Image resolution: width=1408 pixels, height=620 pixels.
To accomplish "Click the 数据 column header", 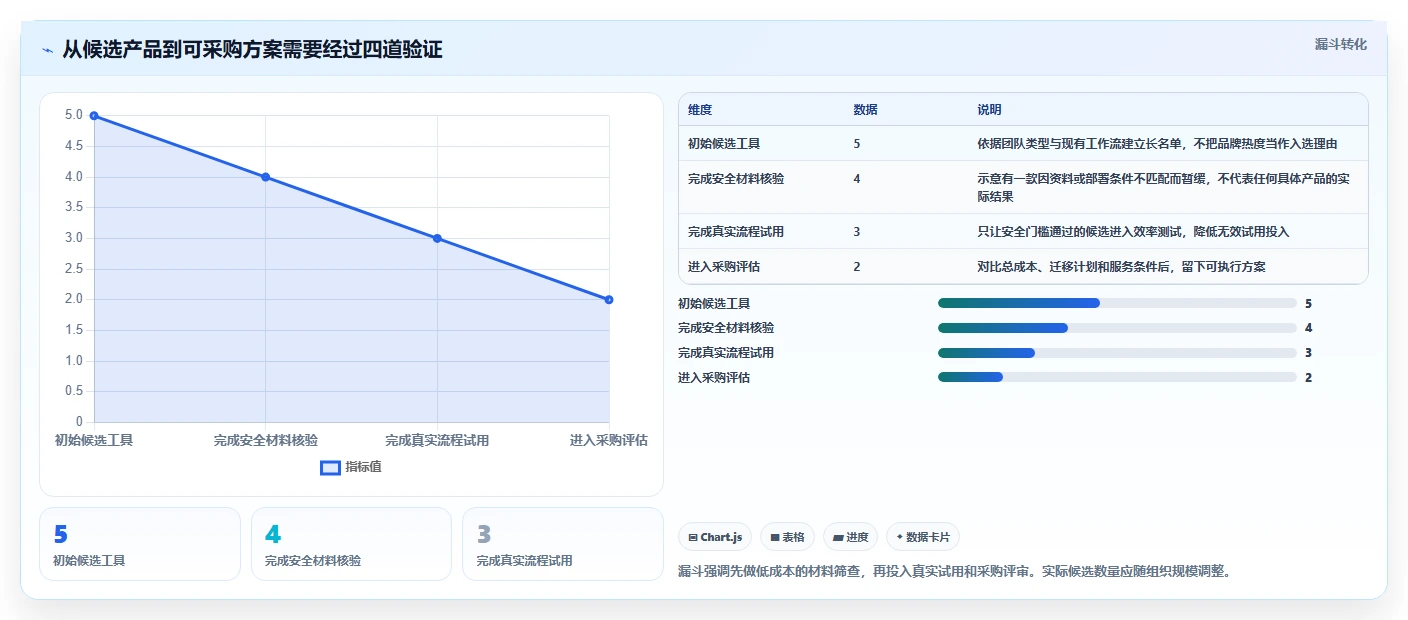I will pyautogui.click(x=865, y=109).
